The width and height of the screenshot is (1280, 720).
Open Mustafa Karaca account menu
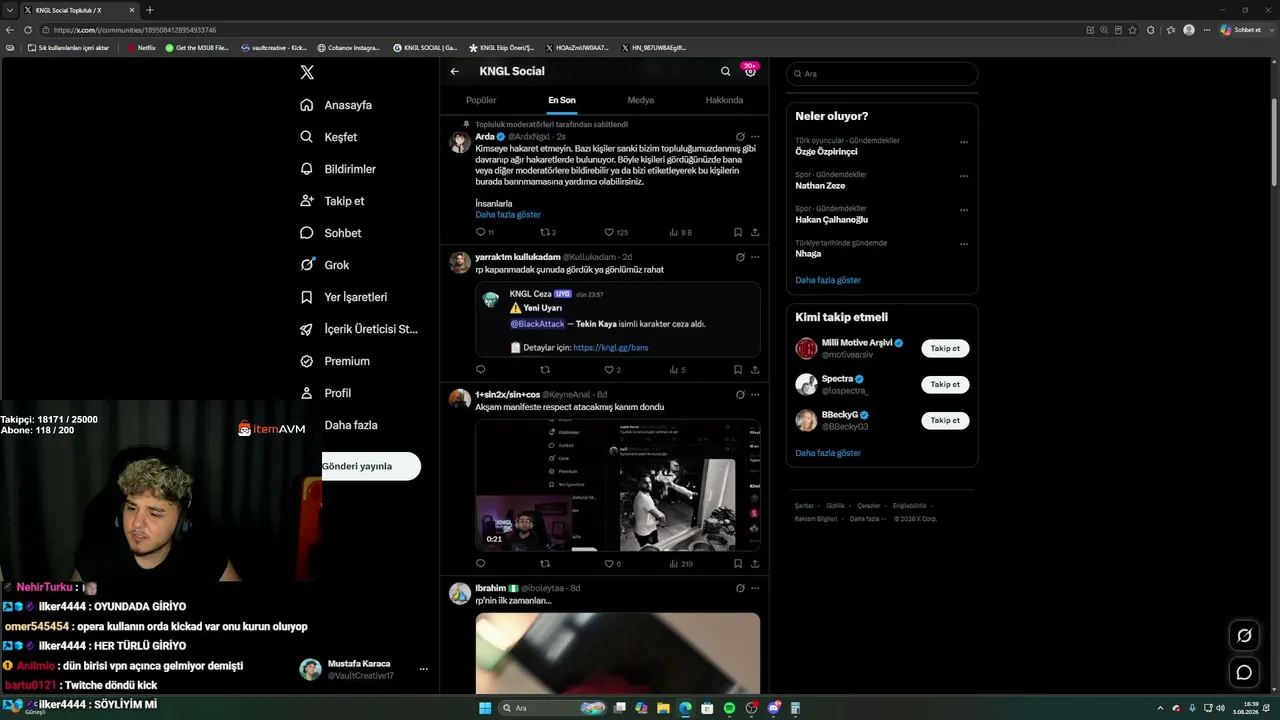point(365,669)
